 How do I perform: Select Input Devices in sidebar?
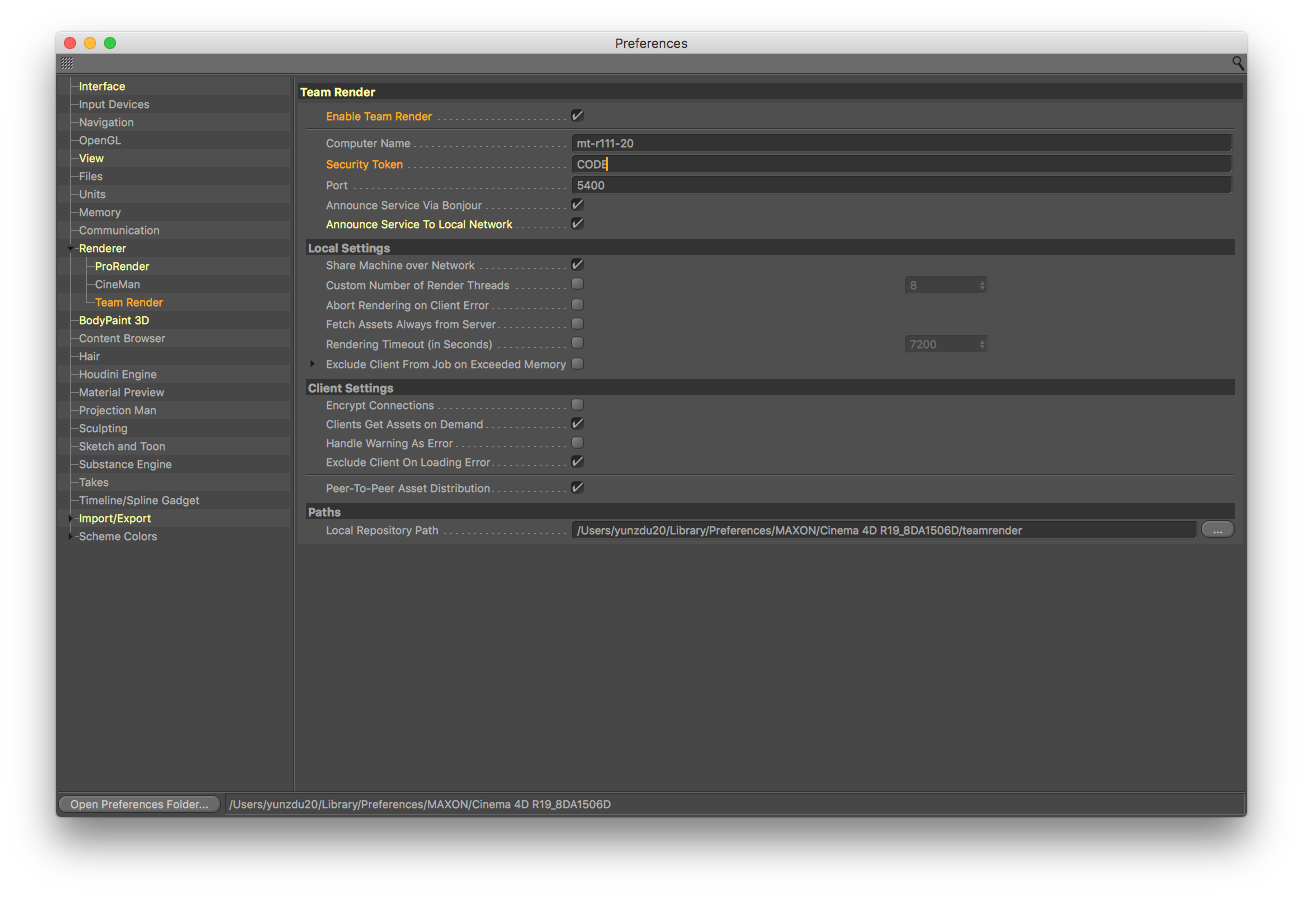click(114, 104)
